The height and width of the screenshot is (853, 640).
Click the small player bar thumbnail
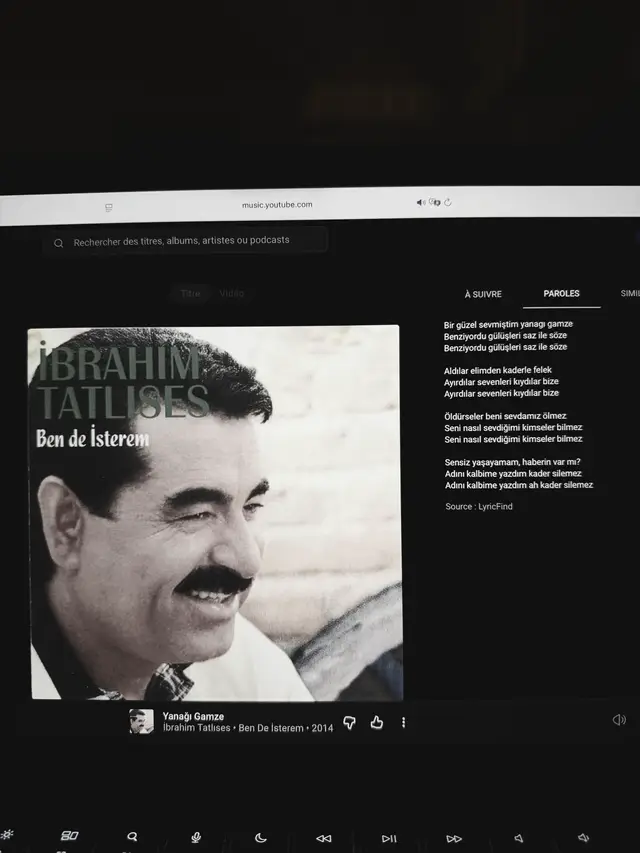141,721
